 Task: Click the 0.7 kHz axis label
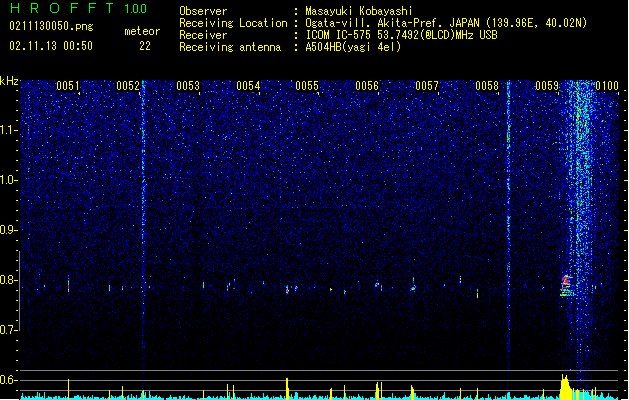8,330
